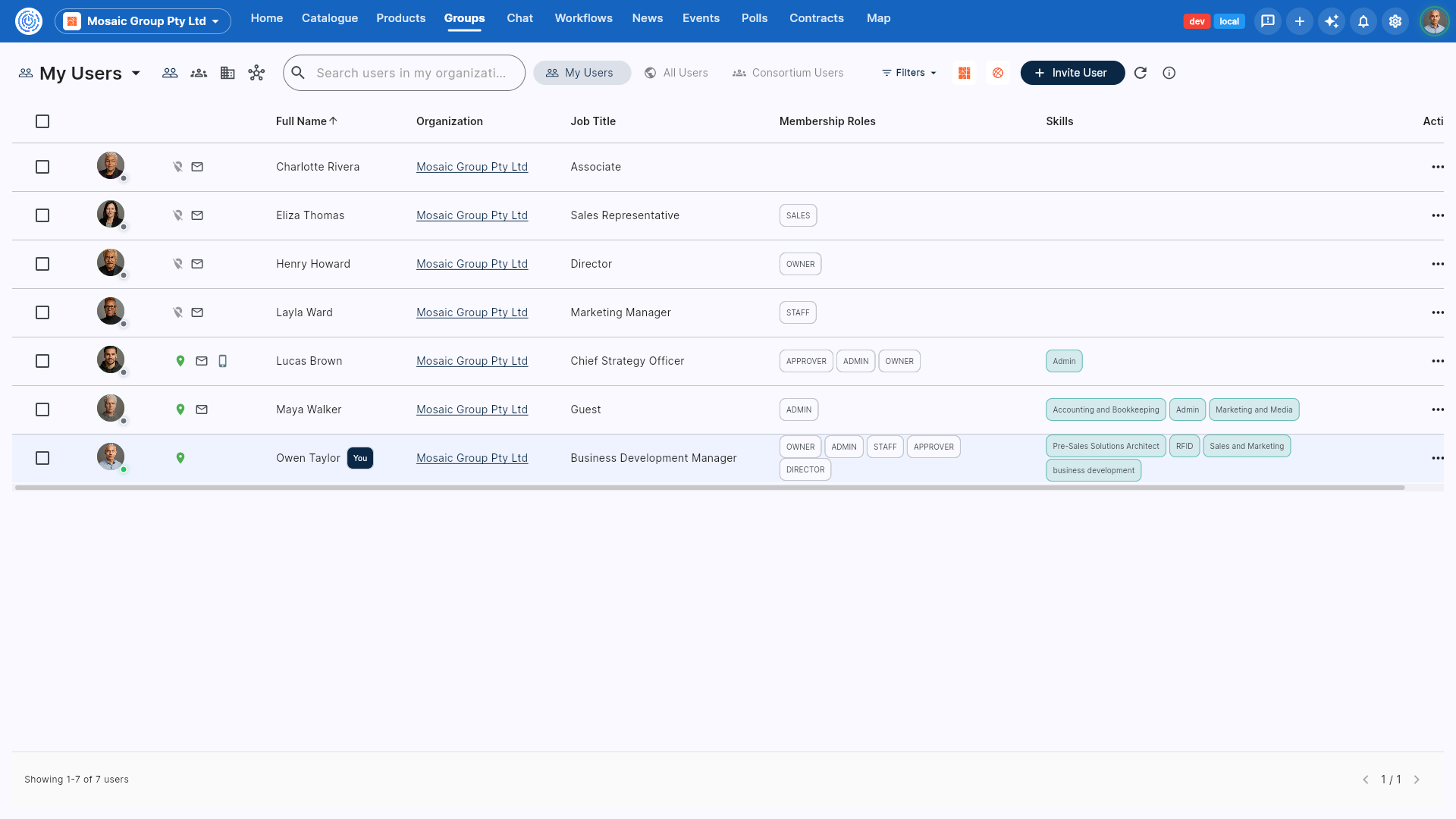This screenshot has width=1456, height=819.
Task: Click the email icon for Maya Walker
Action: point(202,409)
